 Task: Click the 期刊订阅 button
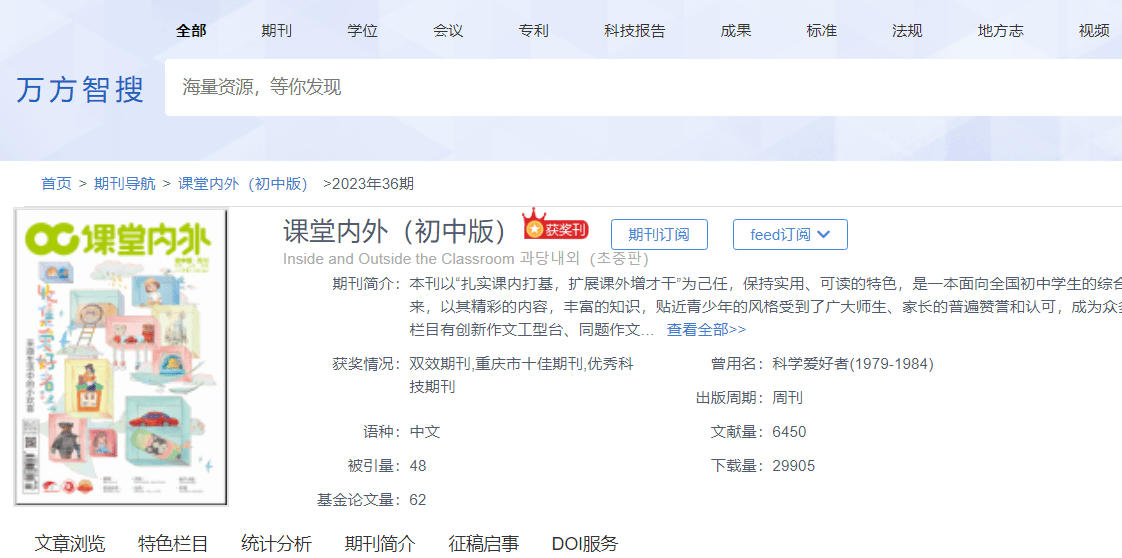[659, 235]
